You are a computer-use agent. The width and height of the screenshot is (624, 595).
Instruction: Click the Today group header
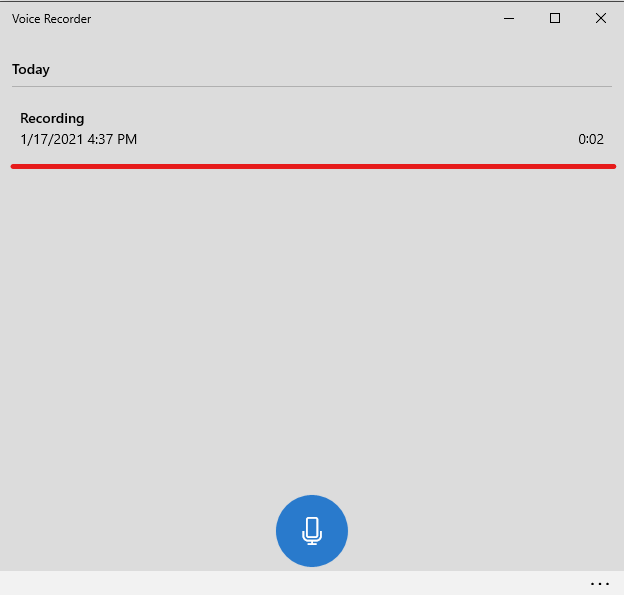(31, 70)
